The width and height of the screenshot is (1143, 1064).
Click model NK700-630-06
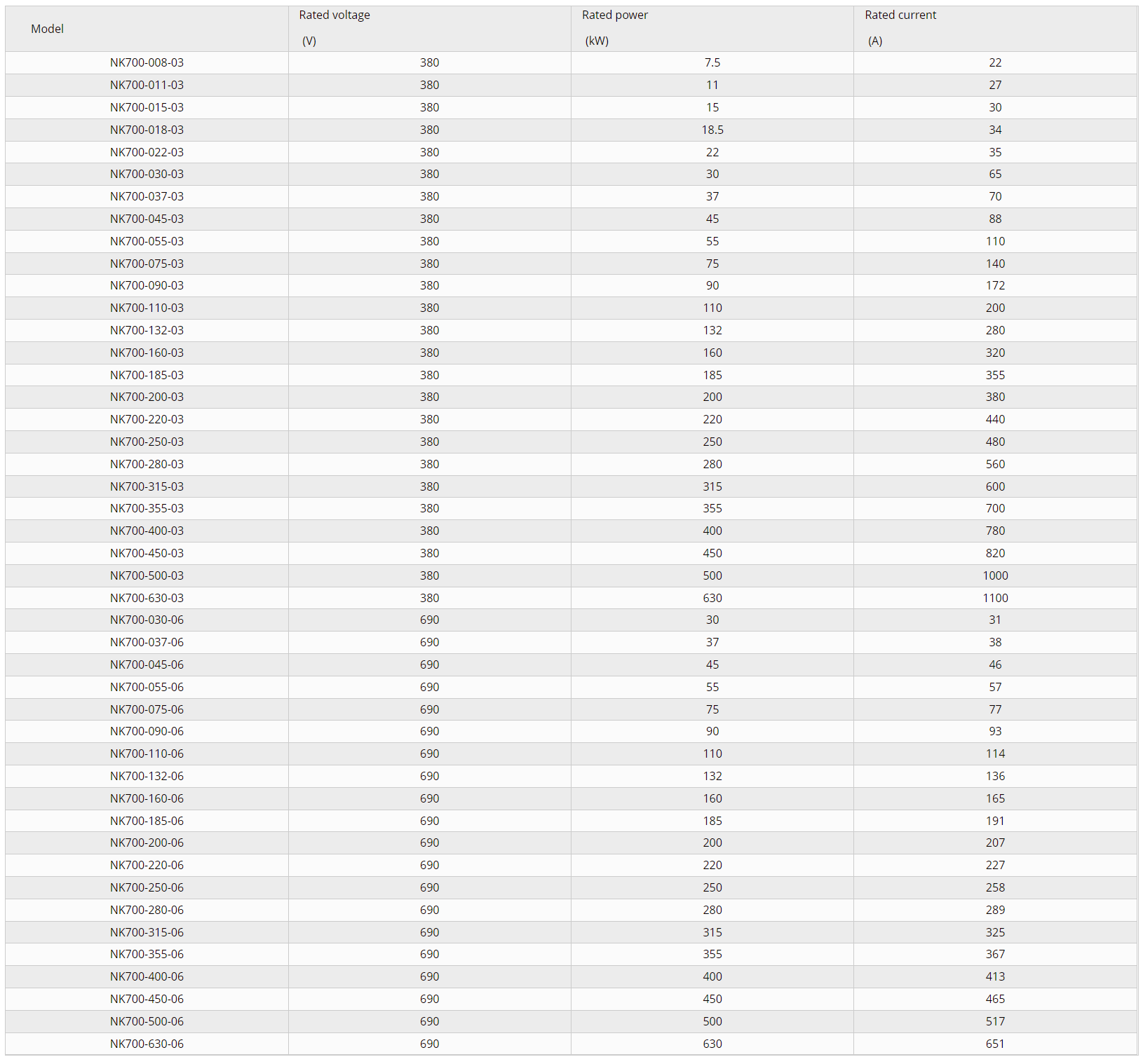147,1044
